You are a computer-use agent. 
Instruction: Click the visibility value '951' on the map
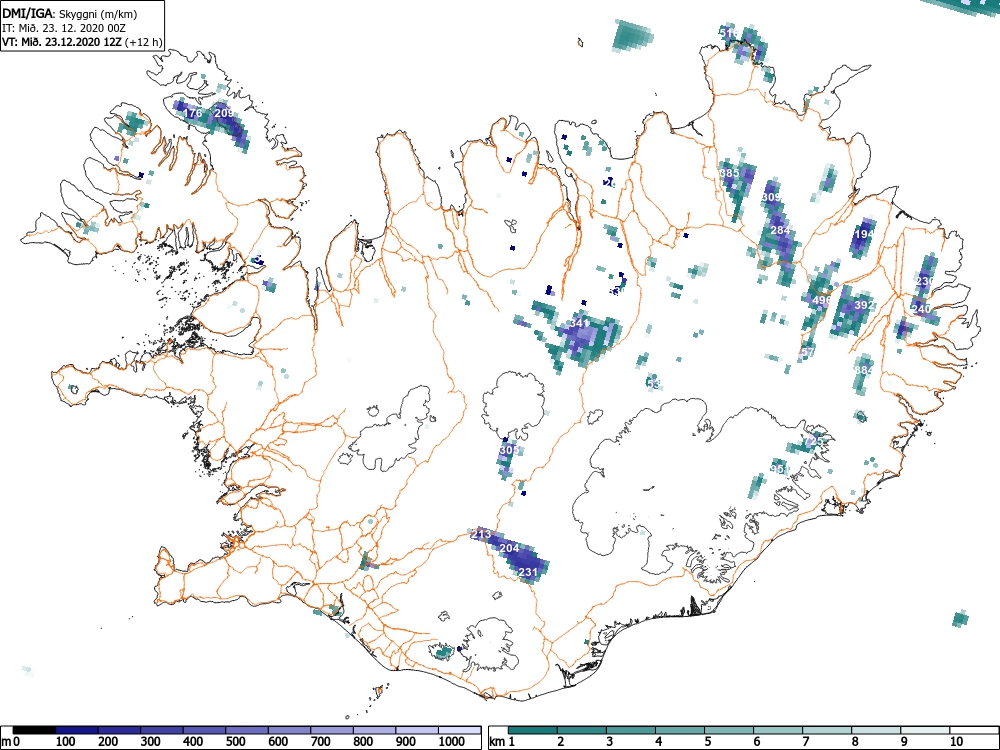(779, 469)
